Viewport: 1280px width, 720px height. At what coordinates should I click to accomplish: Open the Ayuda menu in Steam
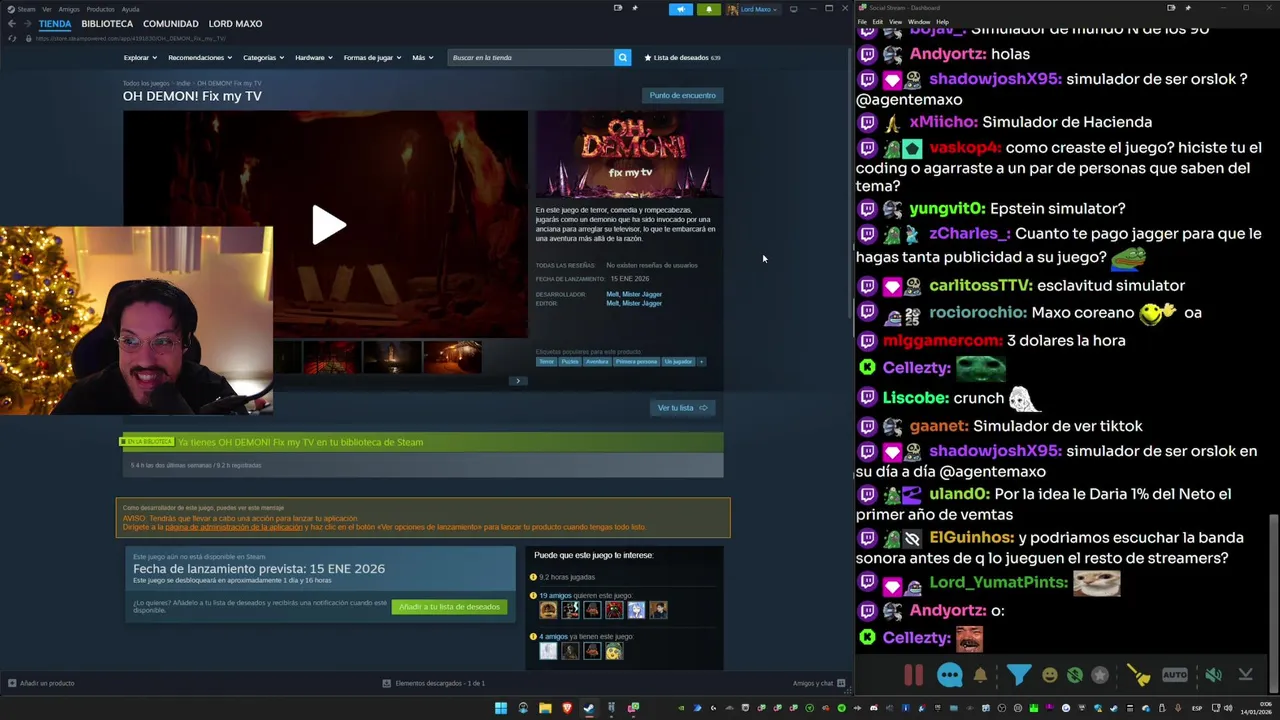[x=130, y=9]
